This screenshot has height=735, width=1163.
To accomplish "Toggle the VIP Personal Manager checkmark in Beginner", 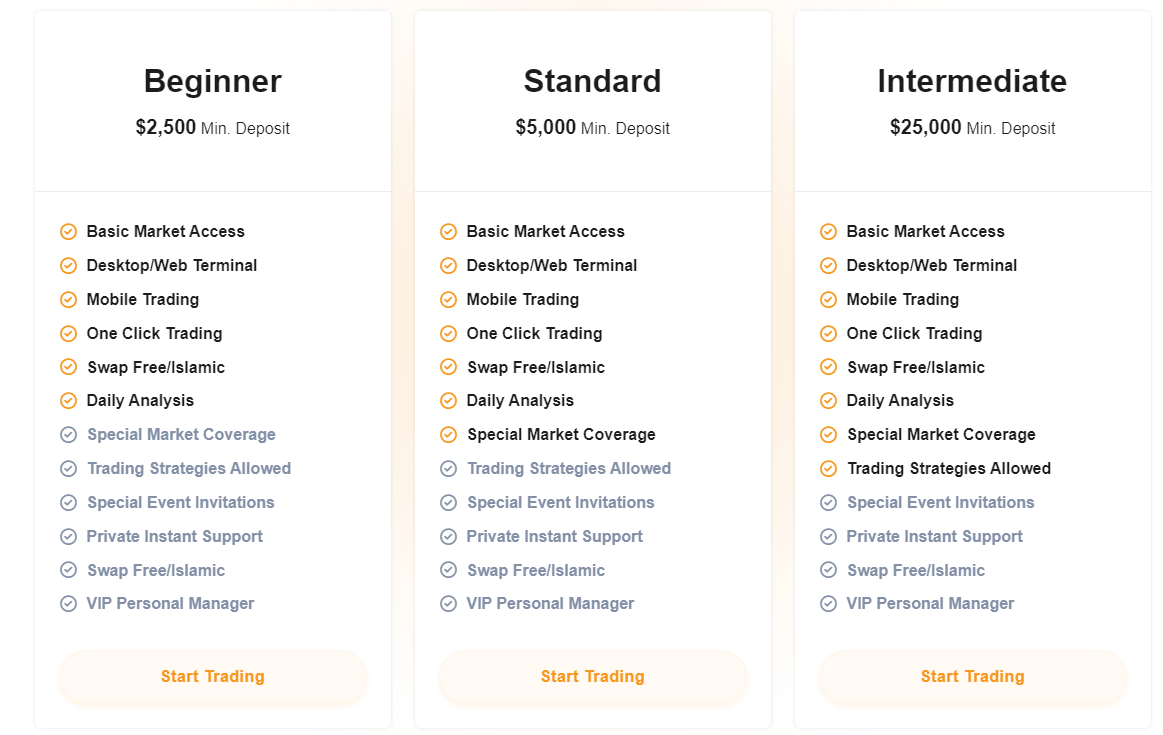I will click(68, 603).
